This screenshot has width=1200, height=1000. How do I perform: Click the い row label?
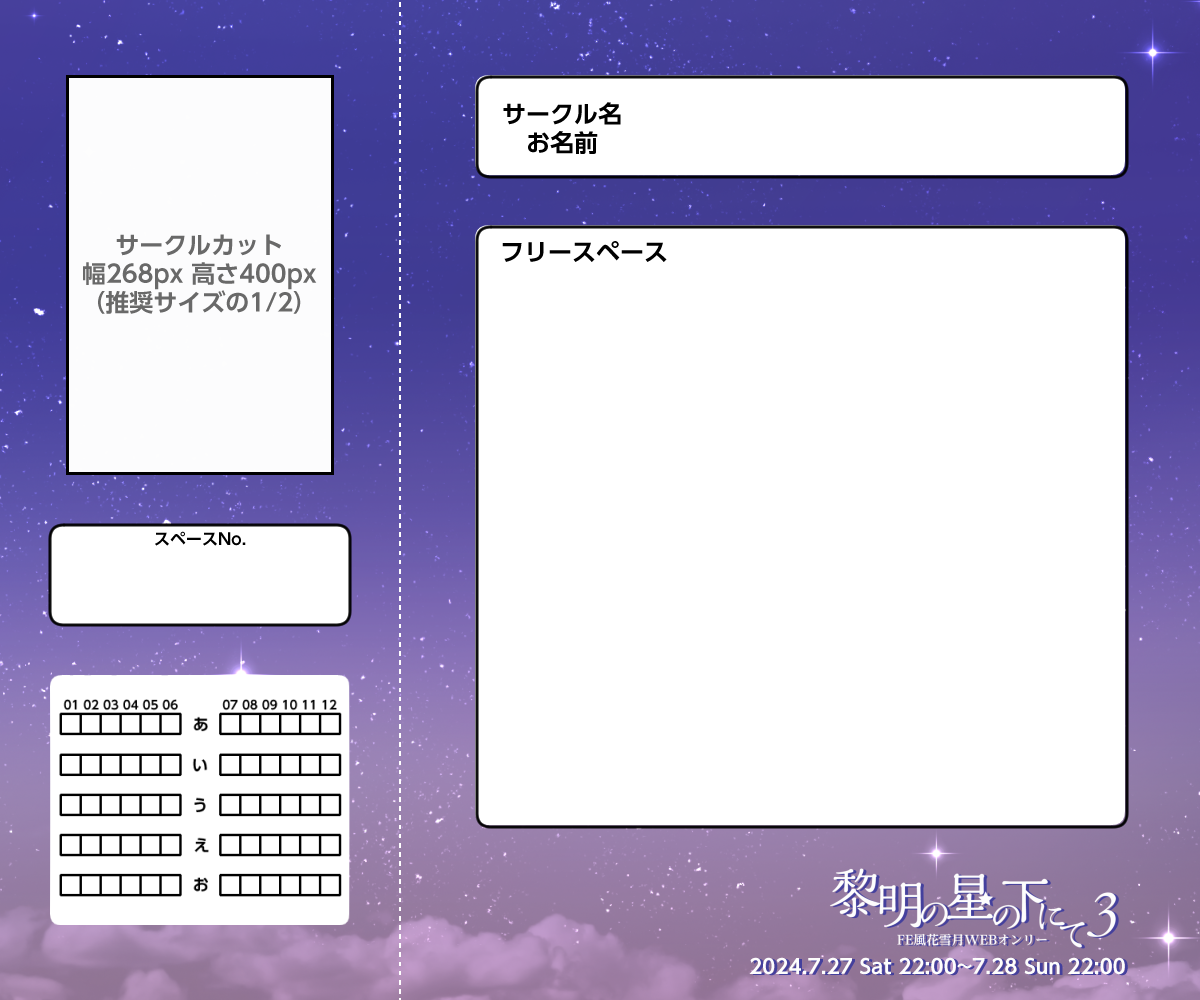201,765
